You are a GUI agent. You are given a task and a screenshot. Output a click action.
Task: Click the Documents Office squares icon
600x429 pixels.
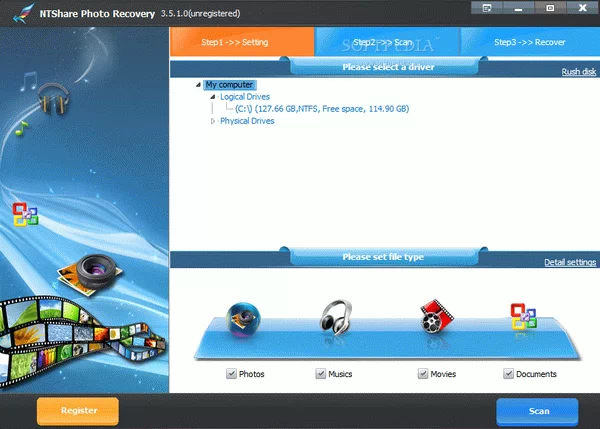pos(523,317)
